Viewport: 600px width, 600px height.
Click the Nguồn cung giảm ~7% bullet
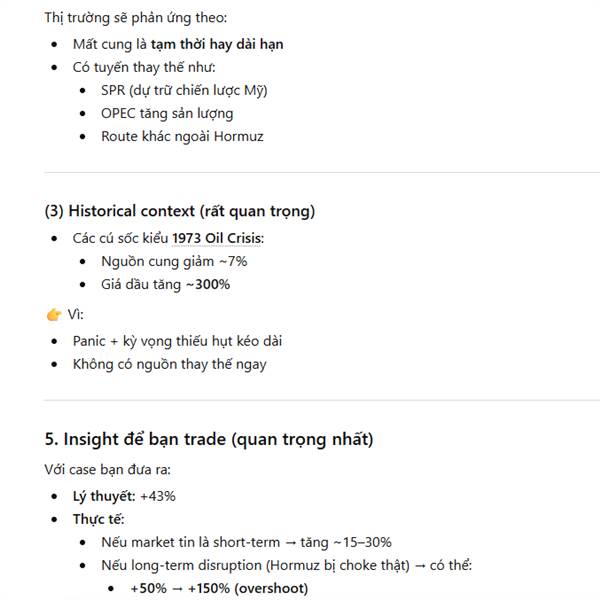click(174, 261)
